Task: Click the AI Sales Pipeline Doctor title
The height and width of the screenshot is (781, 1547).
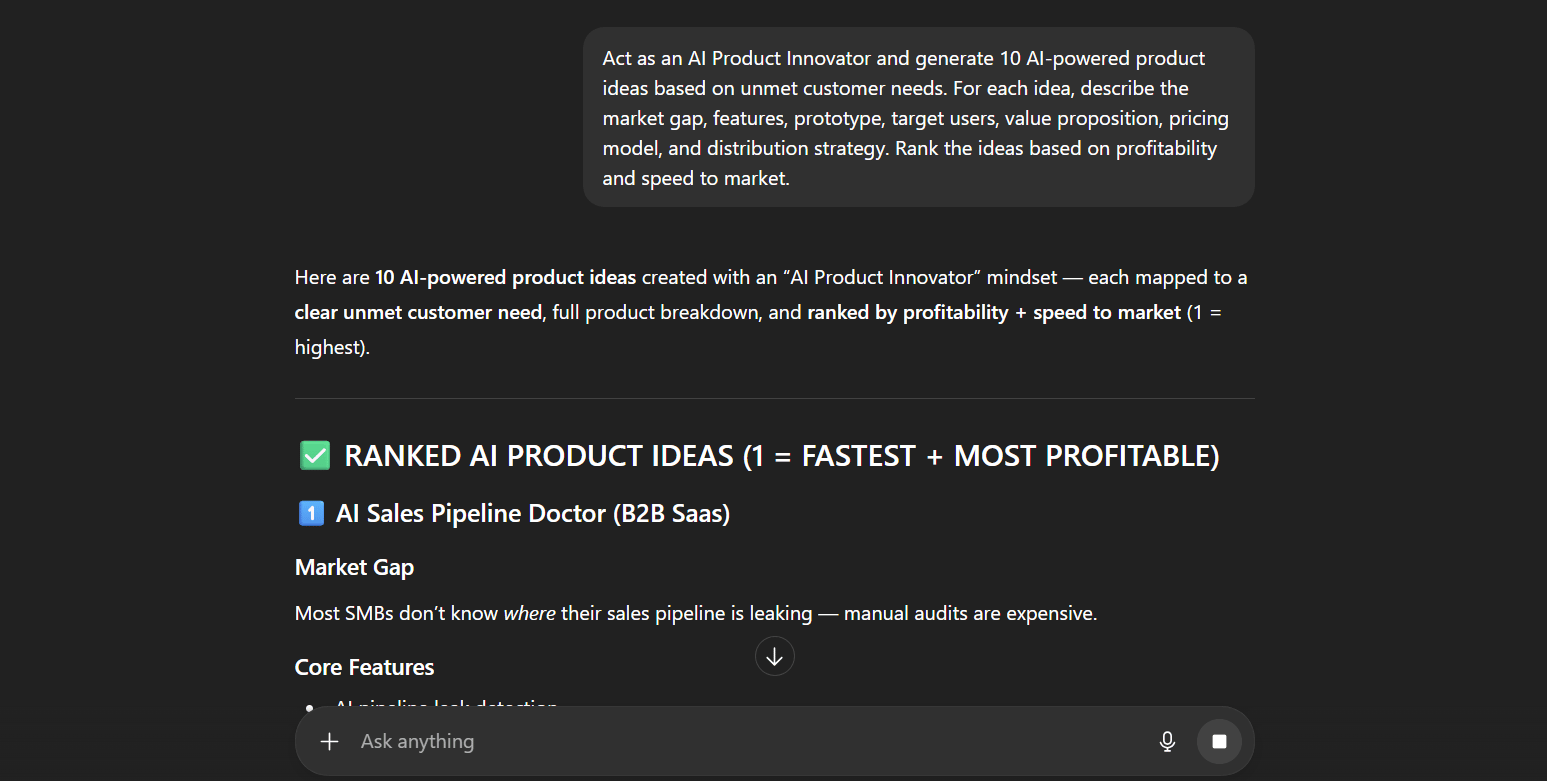Action: [532, 514]
